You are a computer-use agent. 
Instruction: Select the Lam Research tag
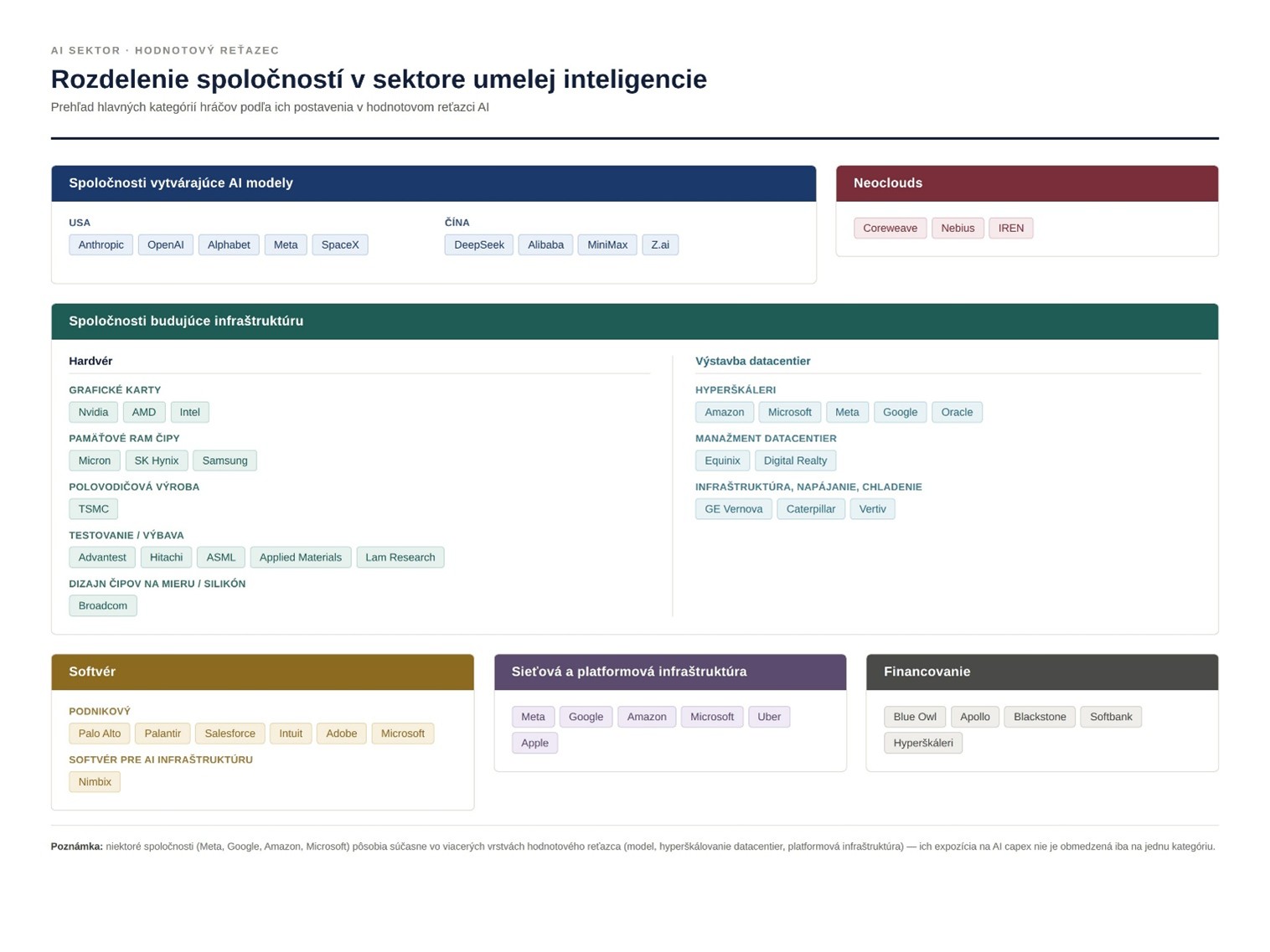click(x=400, y=558)
